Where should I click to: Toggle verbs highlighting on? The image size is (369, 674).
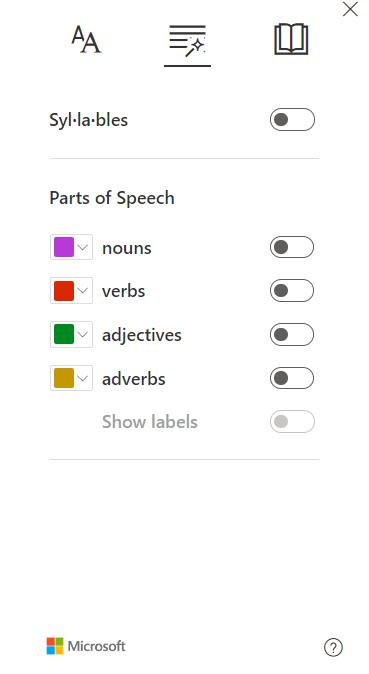coord(292,291)
